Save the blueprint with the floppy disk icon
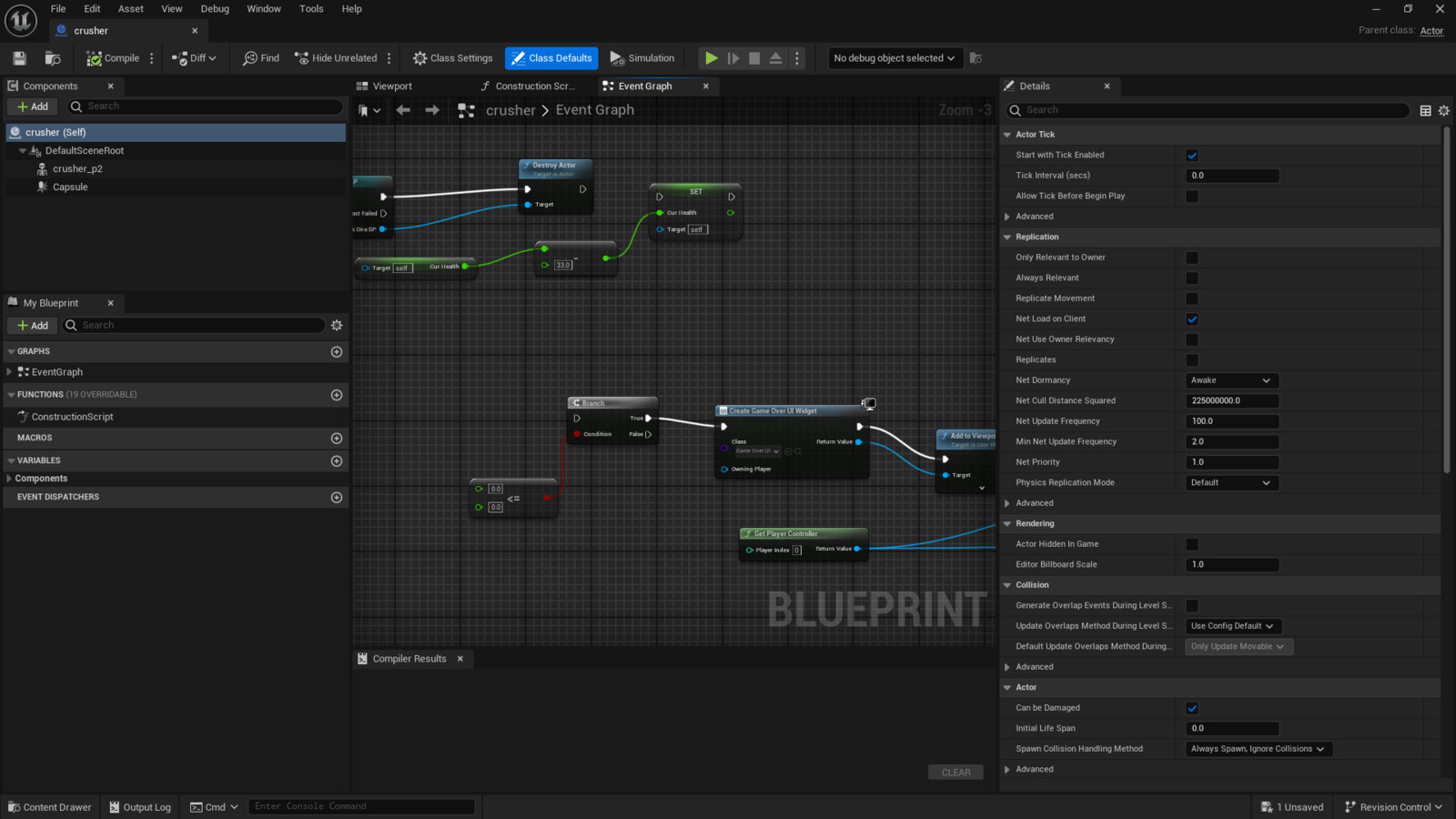The image size is (1456, 819). point(19,58)
